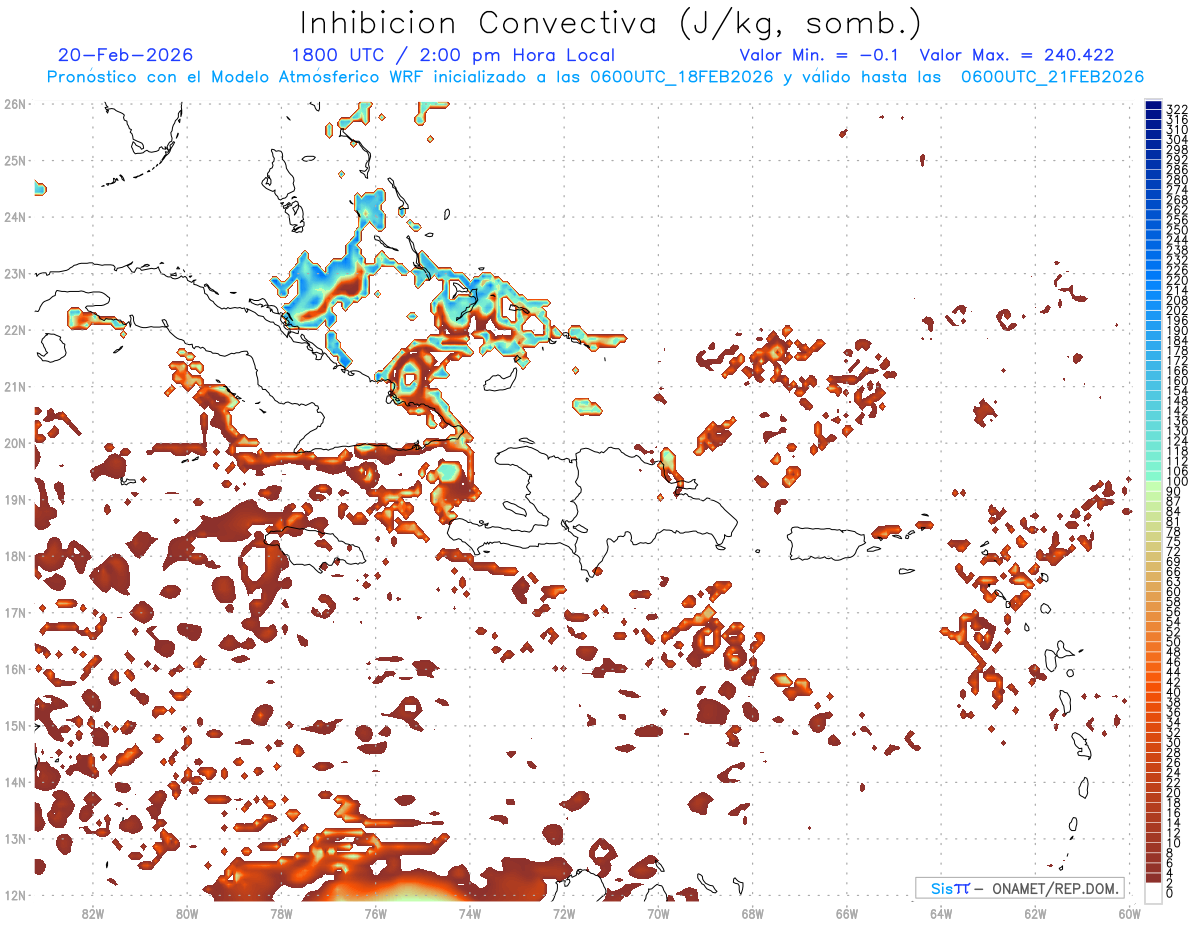Click the longitude label '72W'
The image size is (1200, 927).
tap(564, 913)
